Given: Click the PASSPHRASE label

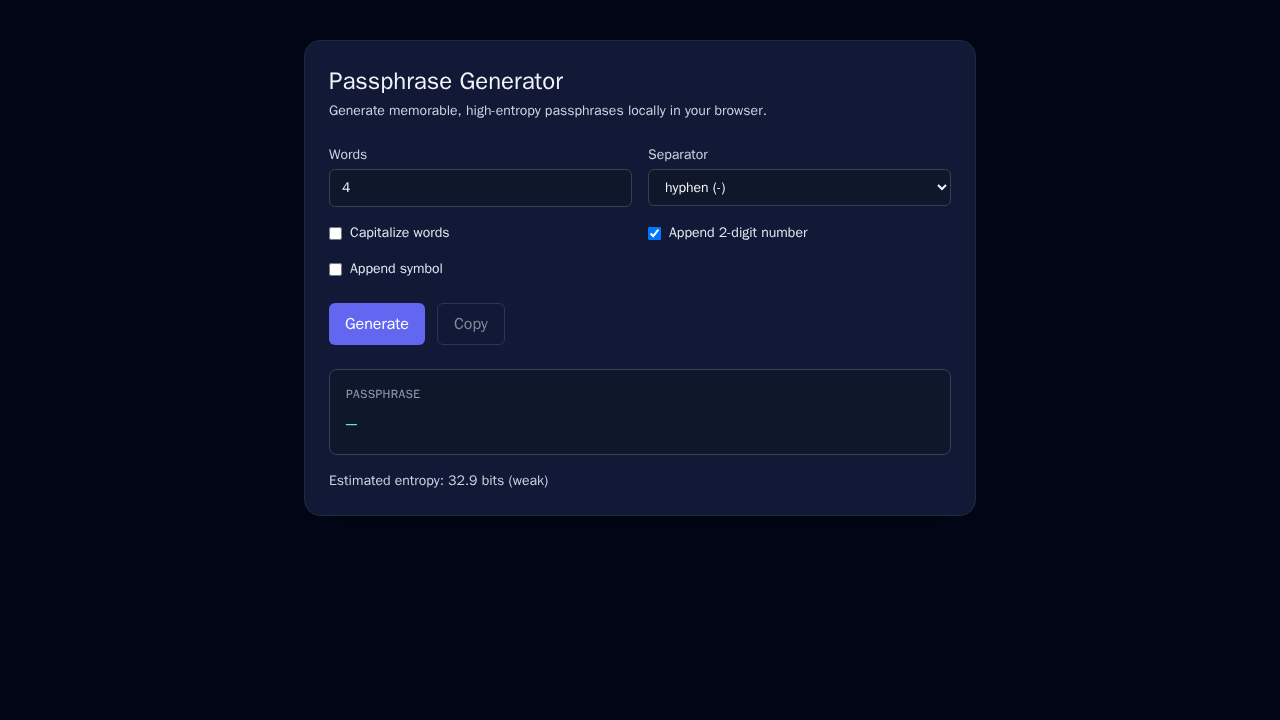Looking at the screenshot, I should [383, 394].
